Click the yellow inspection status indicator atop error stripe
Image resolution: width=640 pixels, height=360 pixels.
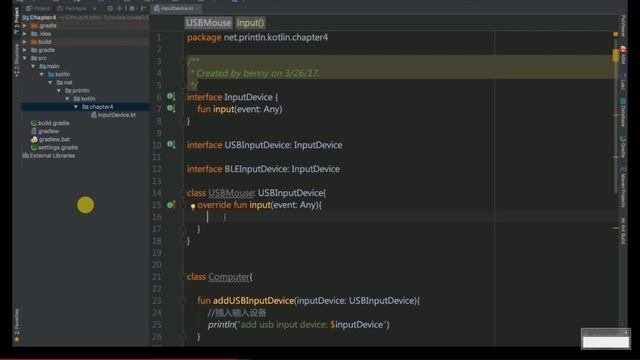click(x=616, y=34)
